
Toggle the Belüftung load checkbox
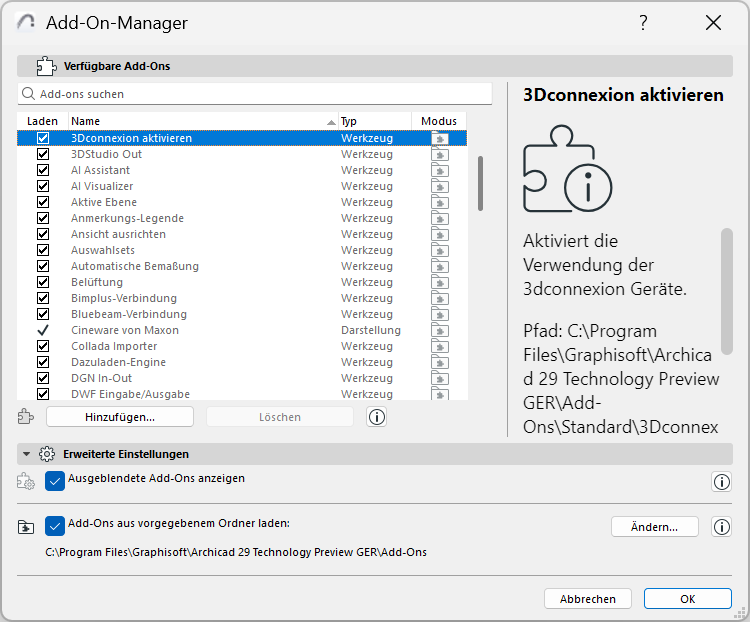[43, 282]
